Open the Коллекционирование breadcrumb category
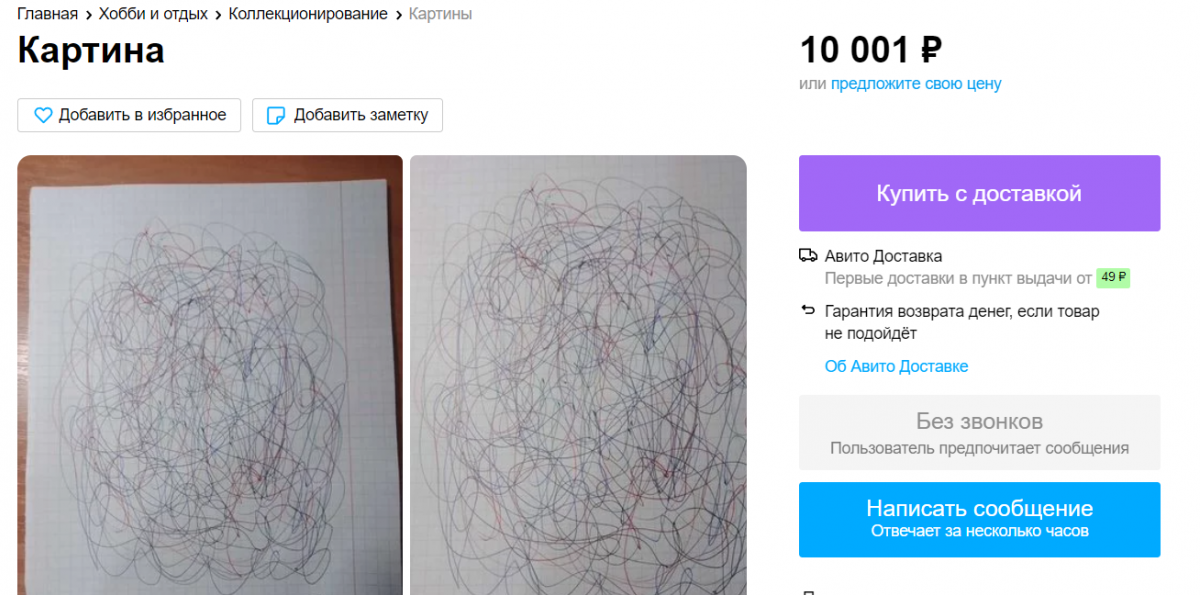The width and height of the screenshot is (1200, 595). [x=308, y=14]
